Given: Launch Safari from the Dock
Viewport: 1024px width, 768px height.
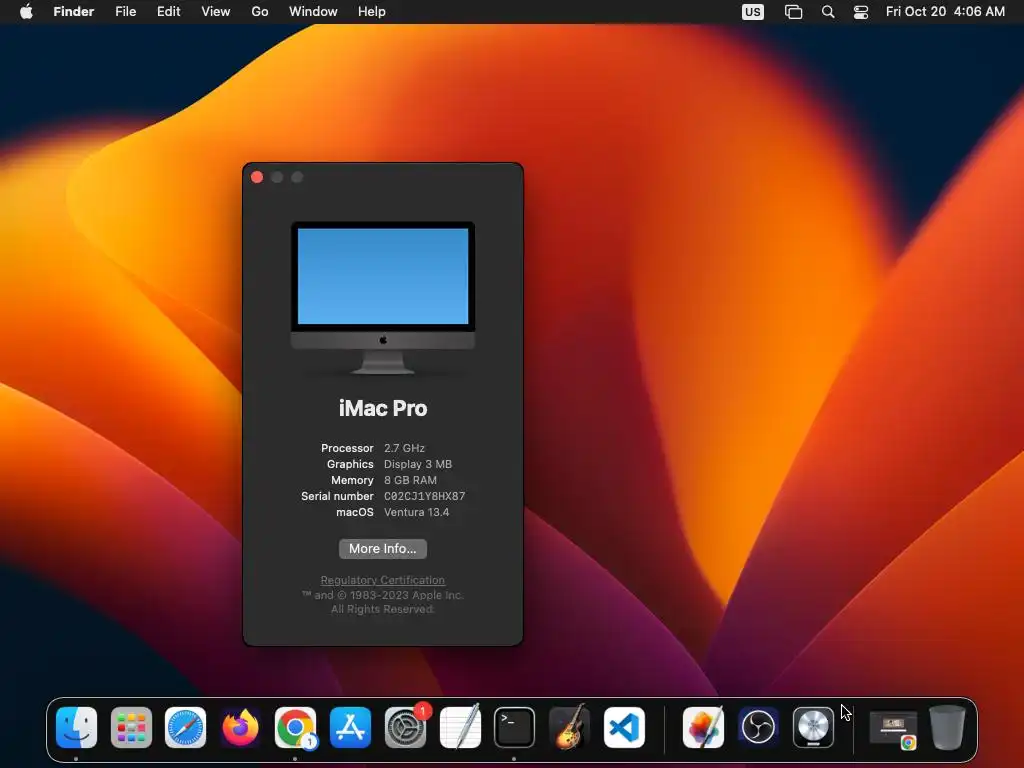Looking at the screenshot, I should pos(185,727).
